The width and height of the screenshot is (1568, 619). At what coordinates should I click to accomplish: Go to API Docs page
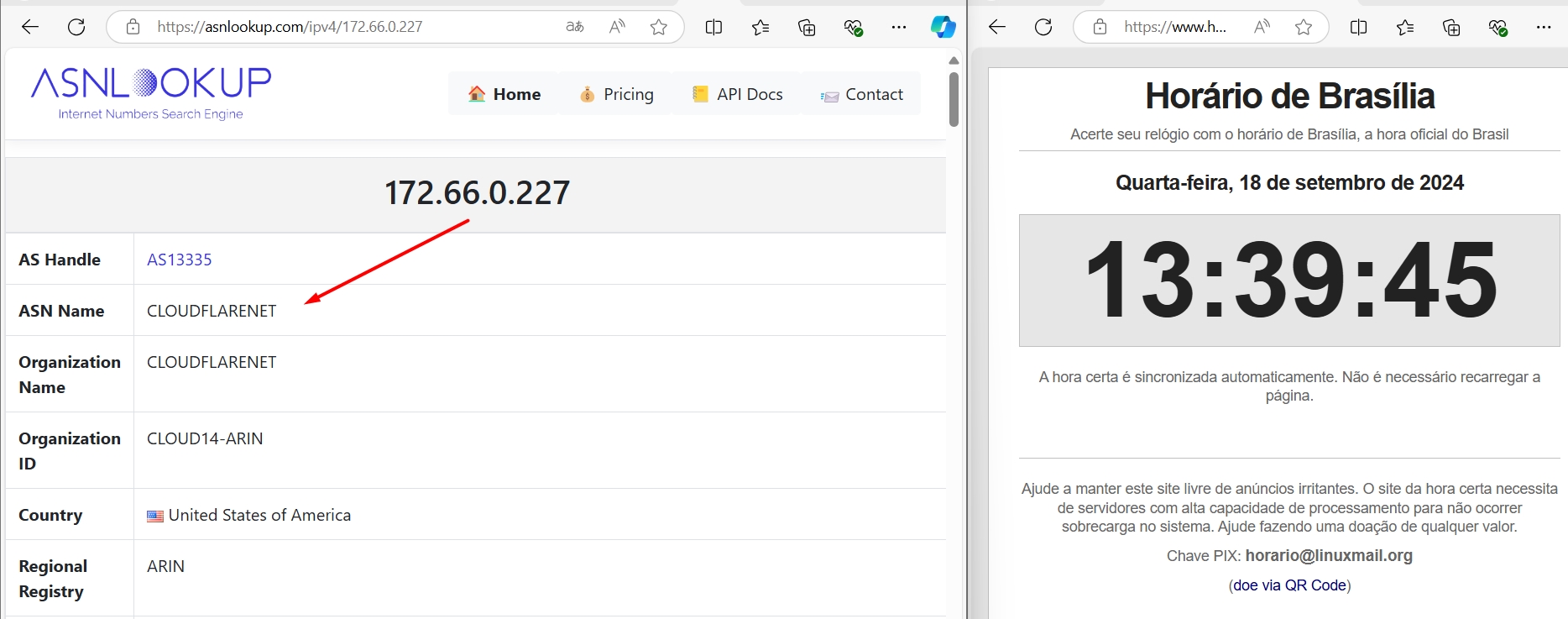coord(738,94)
